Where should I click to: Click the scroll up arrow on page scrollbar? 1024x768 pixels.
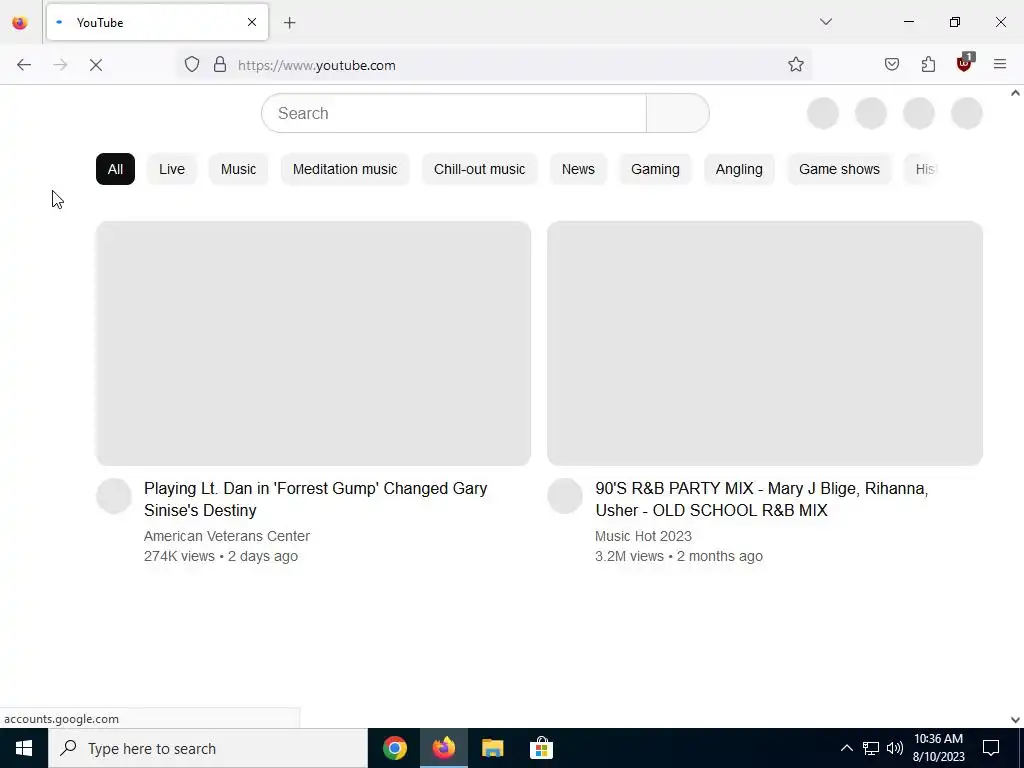tap(1016, 93)
